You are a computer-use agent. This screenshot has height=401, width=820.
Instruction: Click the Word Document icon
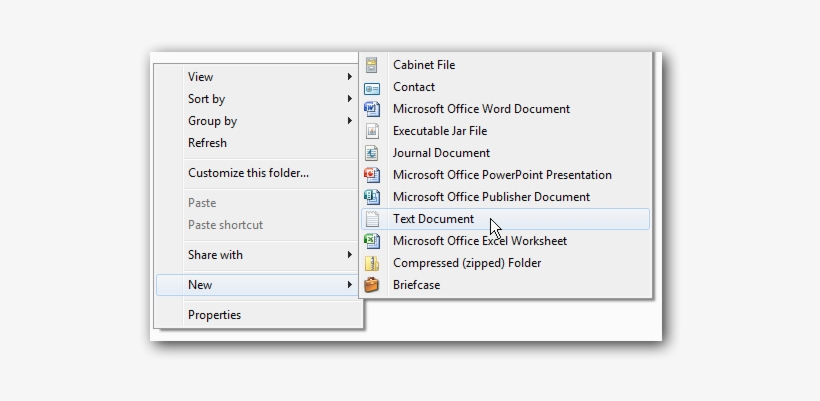point(371,109)
